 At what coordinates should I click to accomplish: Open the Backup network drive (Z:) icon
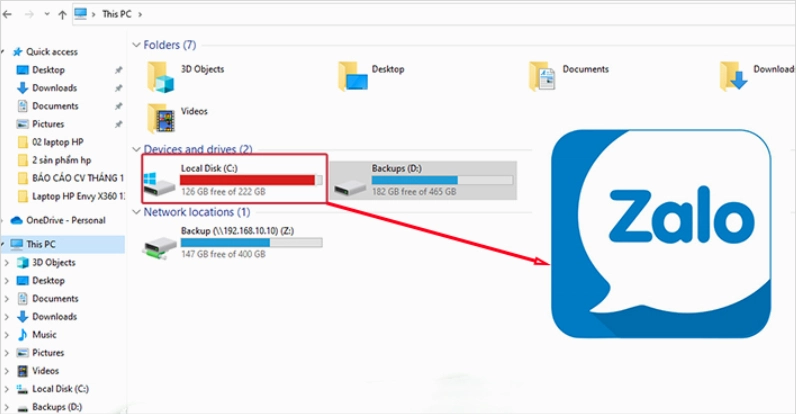159,243
